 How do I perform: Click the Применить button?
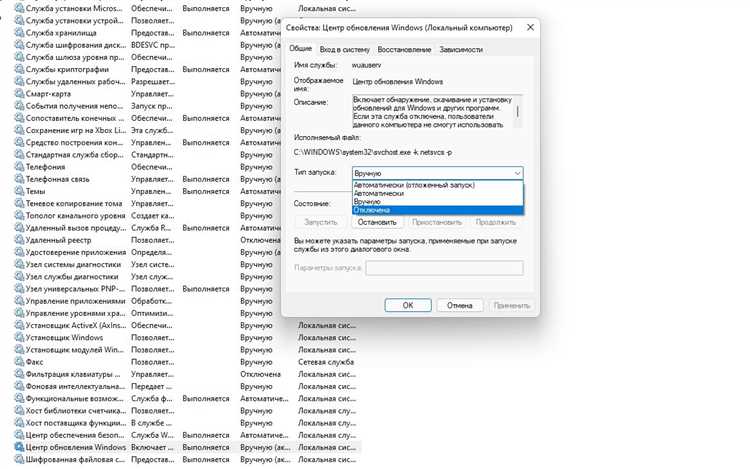[511, 305]
